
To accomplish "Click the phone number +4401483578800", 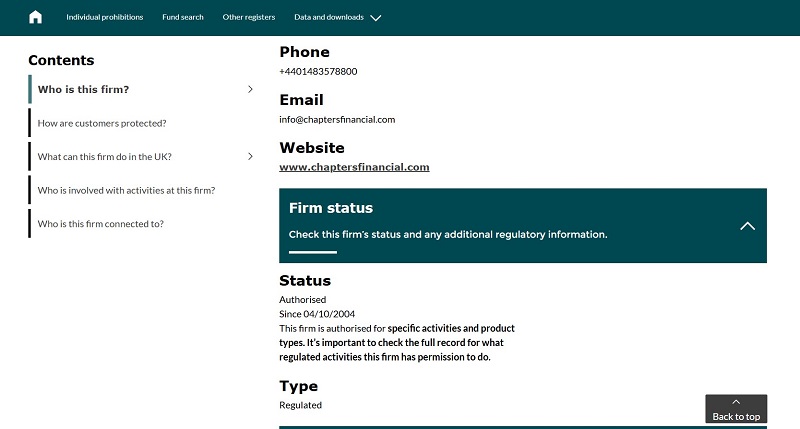I will (x=318, y=71).
